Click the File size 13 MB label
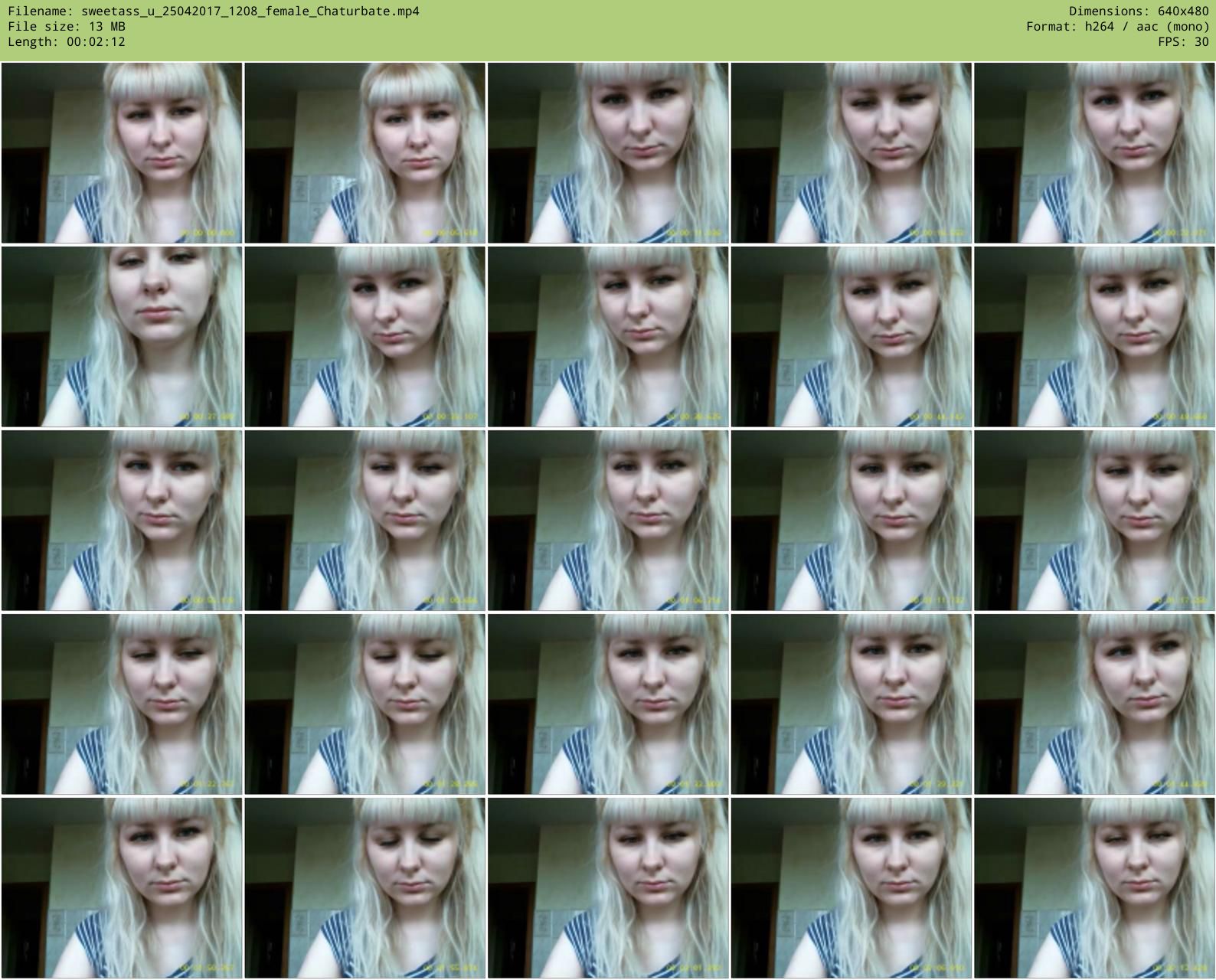The width and height of the screenshot is (1216, 980). [x=67, y=27]
